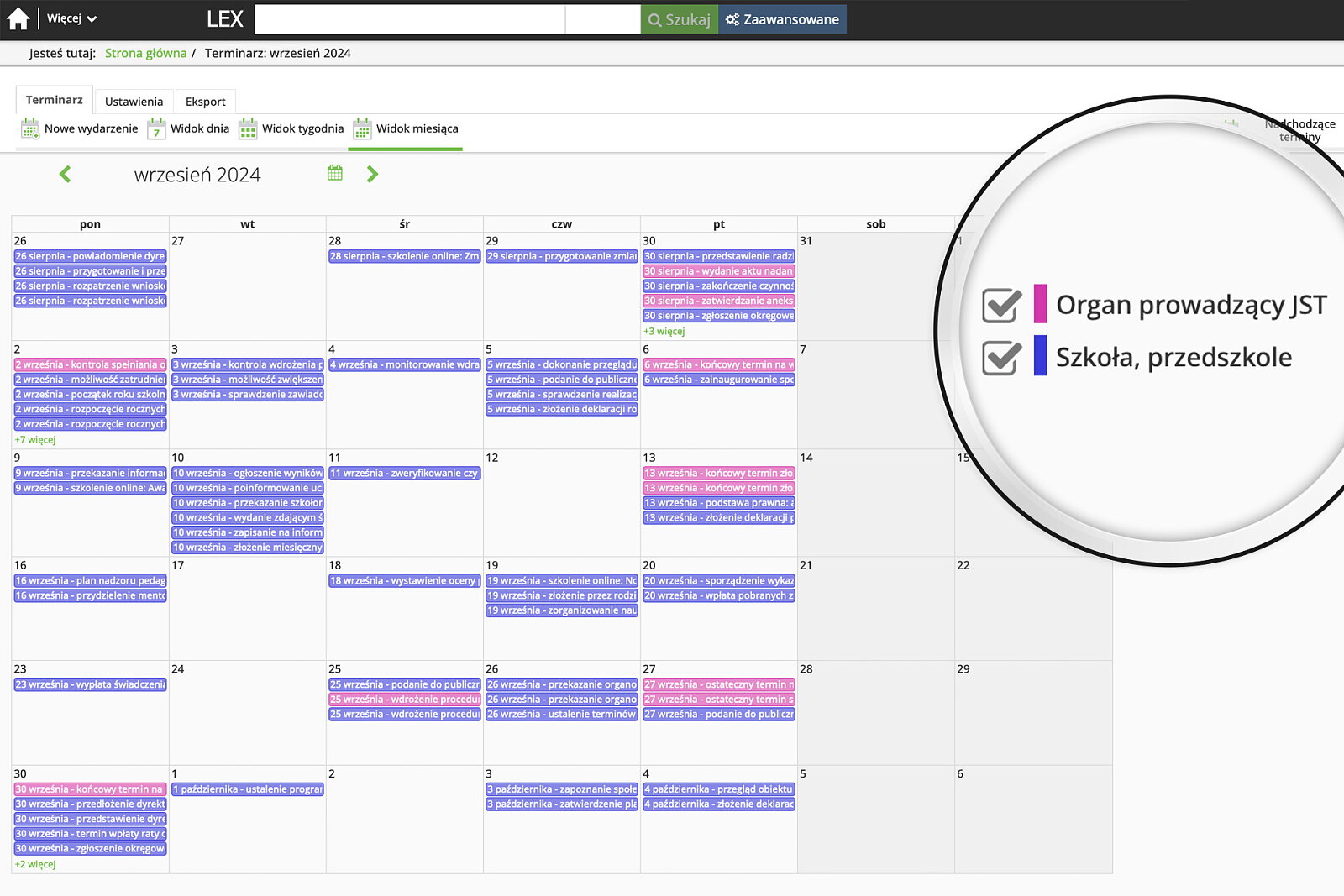1344x896 pixels.
Task: Open the green date picker calendar icon
Action: (335, 173)
